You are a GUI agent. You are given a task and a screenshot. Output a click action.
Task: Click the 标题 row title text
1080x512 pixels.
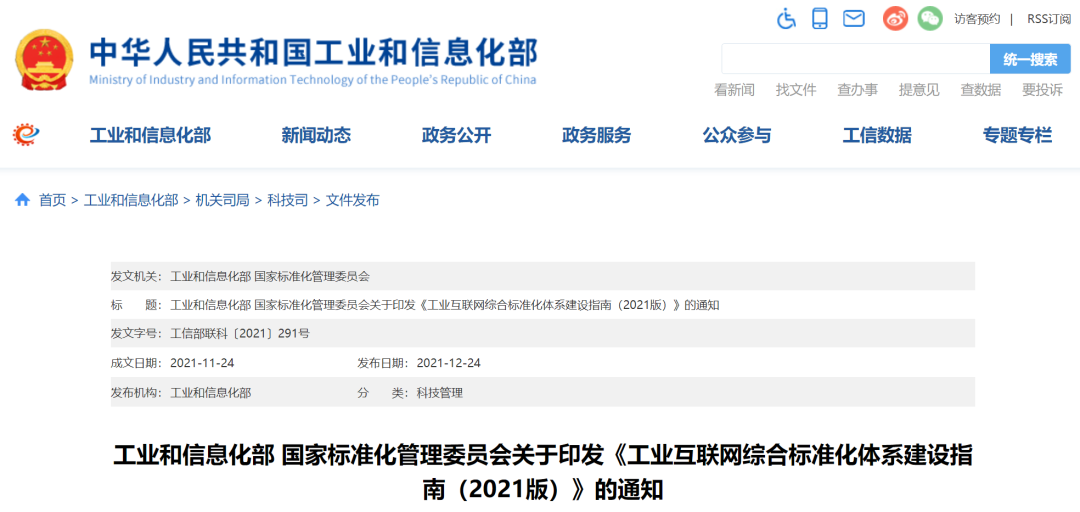tap(444, 305)
